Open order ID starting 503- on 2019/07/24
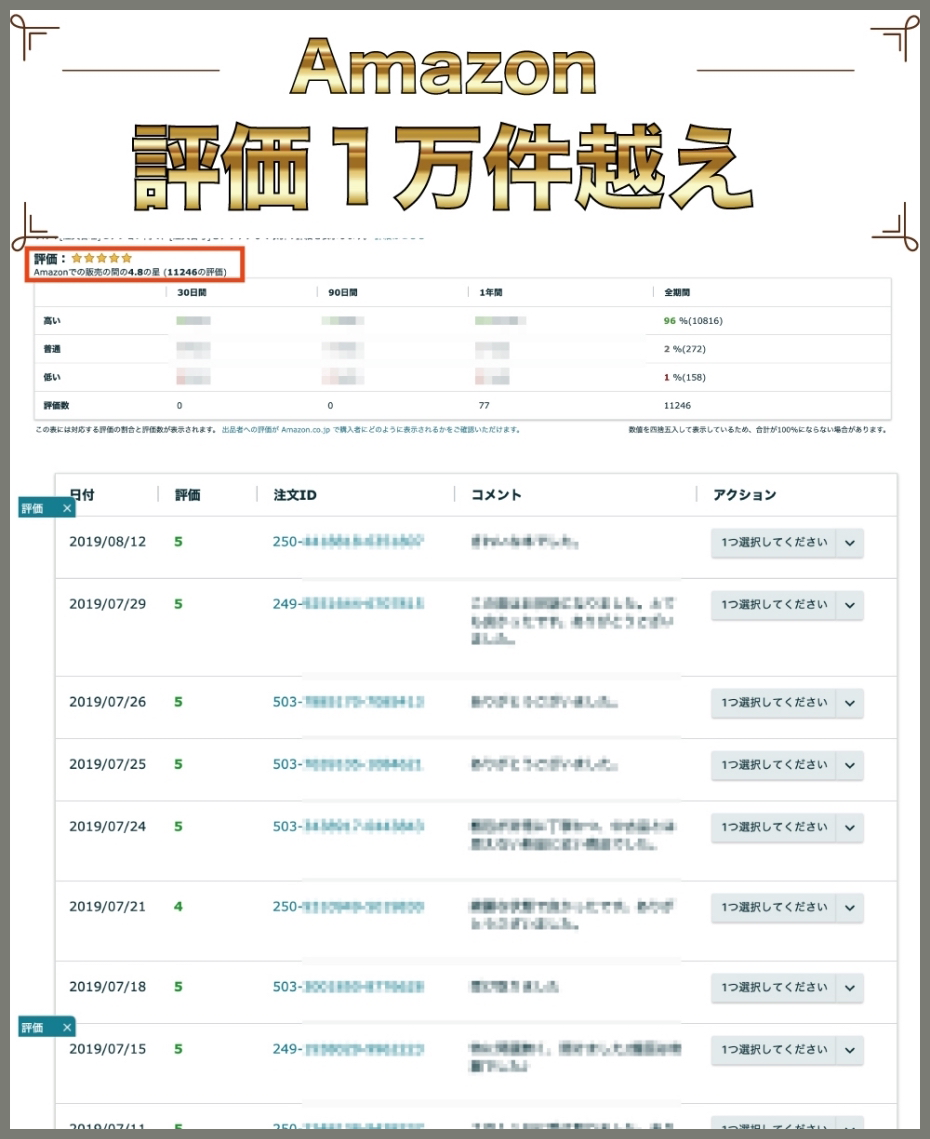This screenshot has width=930, height=1139. point(348,827)
